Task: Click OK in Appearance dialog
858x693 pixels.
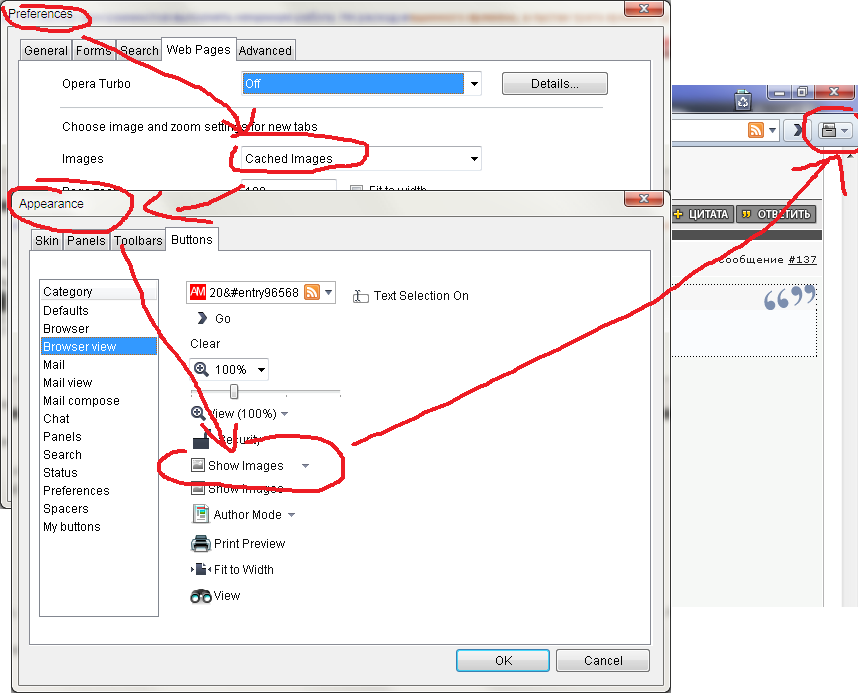Action: pyautogui.click(x=503, y=661)
